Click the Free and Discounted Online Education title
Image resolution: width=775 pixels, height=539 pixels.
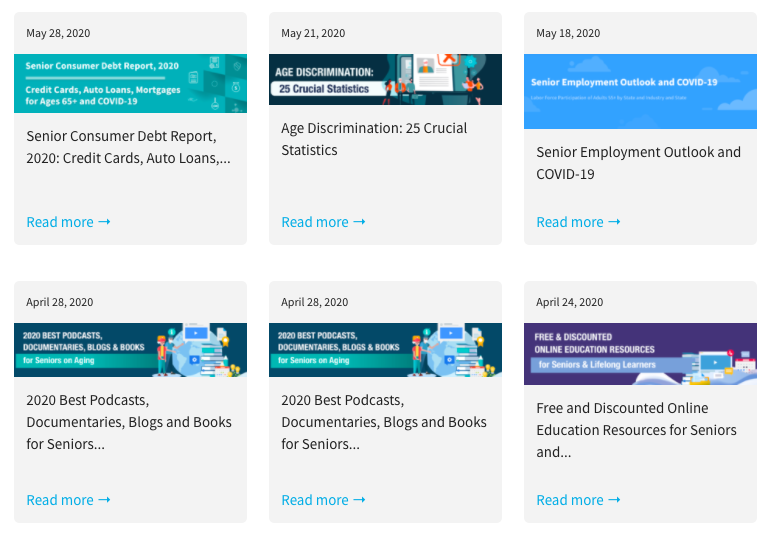coord(636,430)
